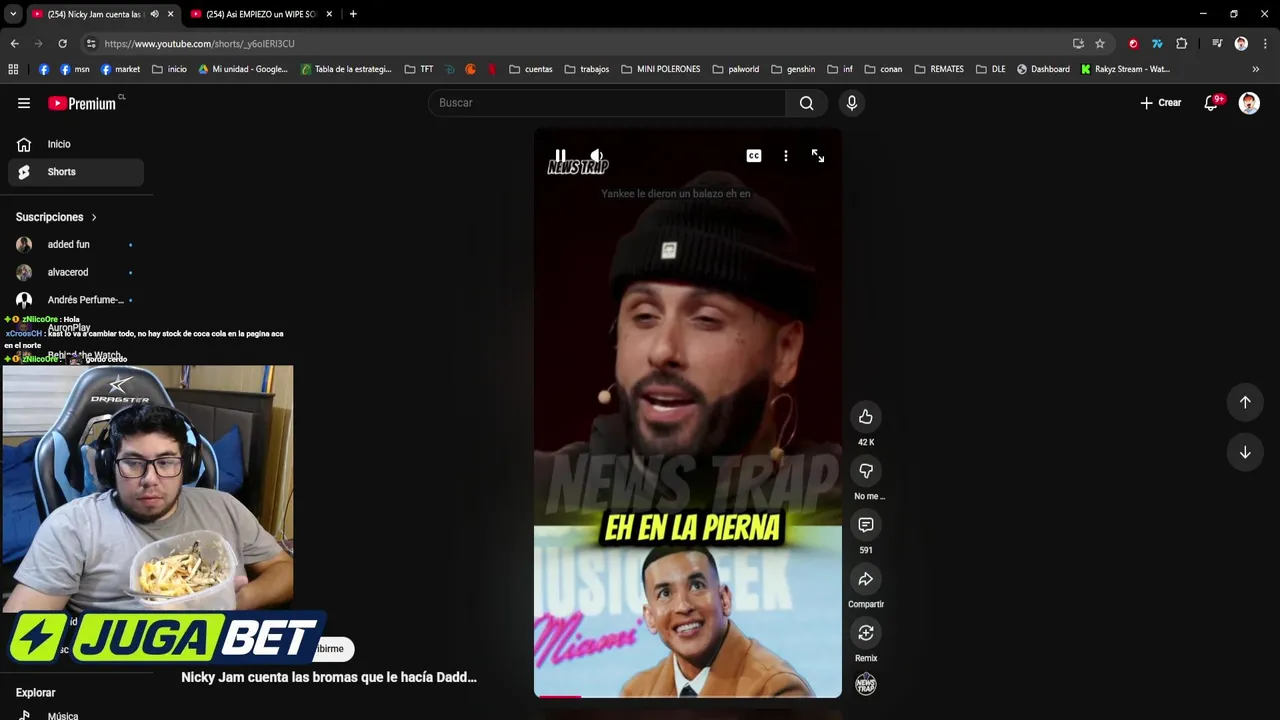Image resolution: width=1280 pixels, height=720 pixels.
Task: Open the YouTube hamburger guide menu
Action: click(x=24, y=103)
